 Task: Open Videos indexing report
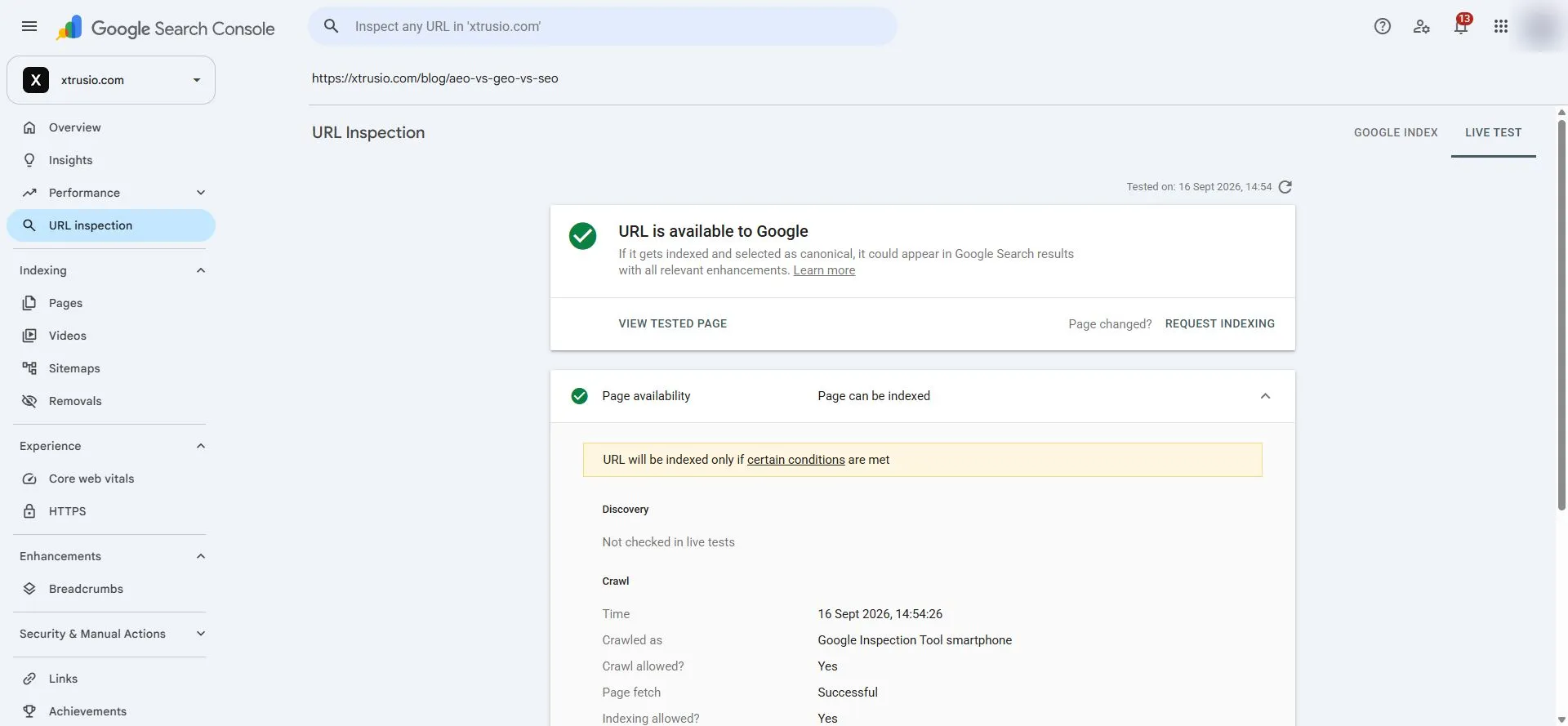pyautogui.click(x=111, y=336)
